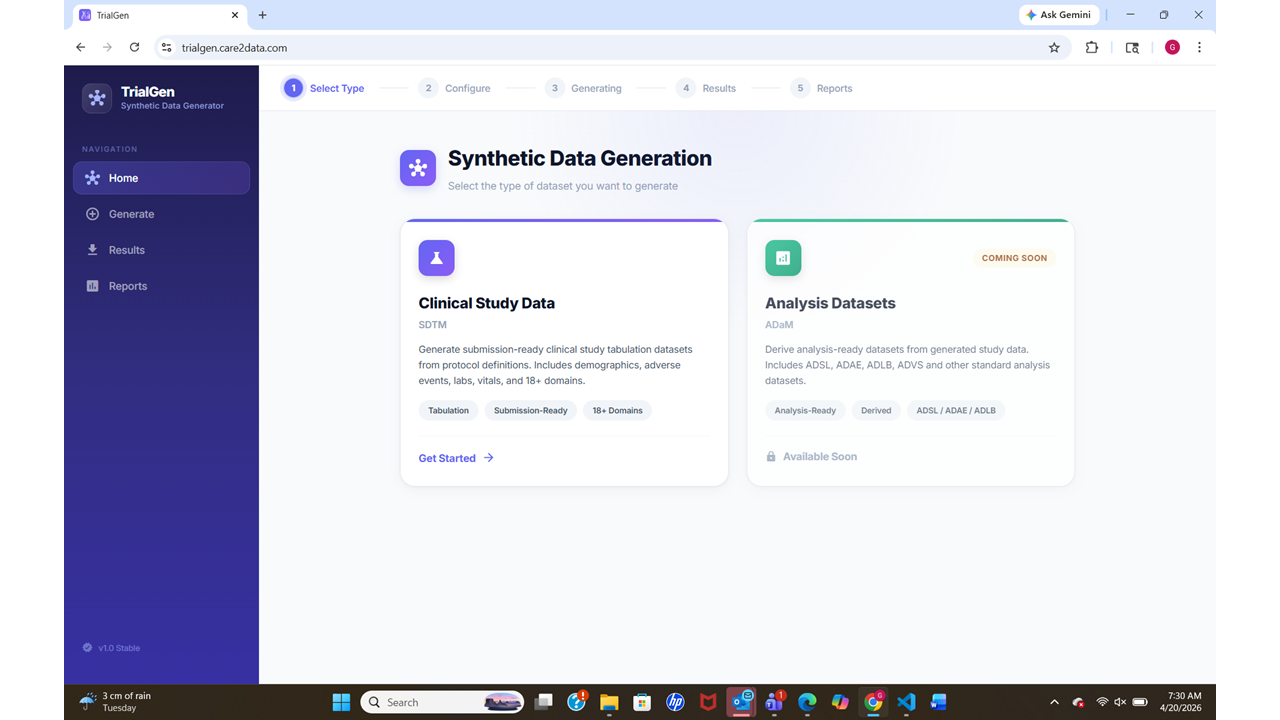Open Reports in the sidebar navigation
This screenshot has height=720, width=1280.
tap(161, 286)
